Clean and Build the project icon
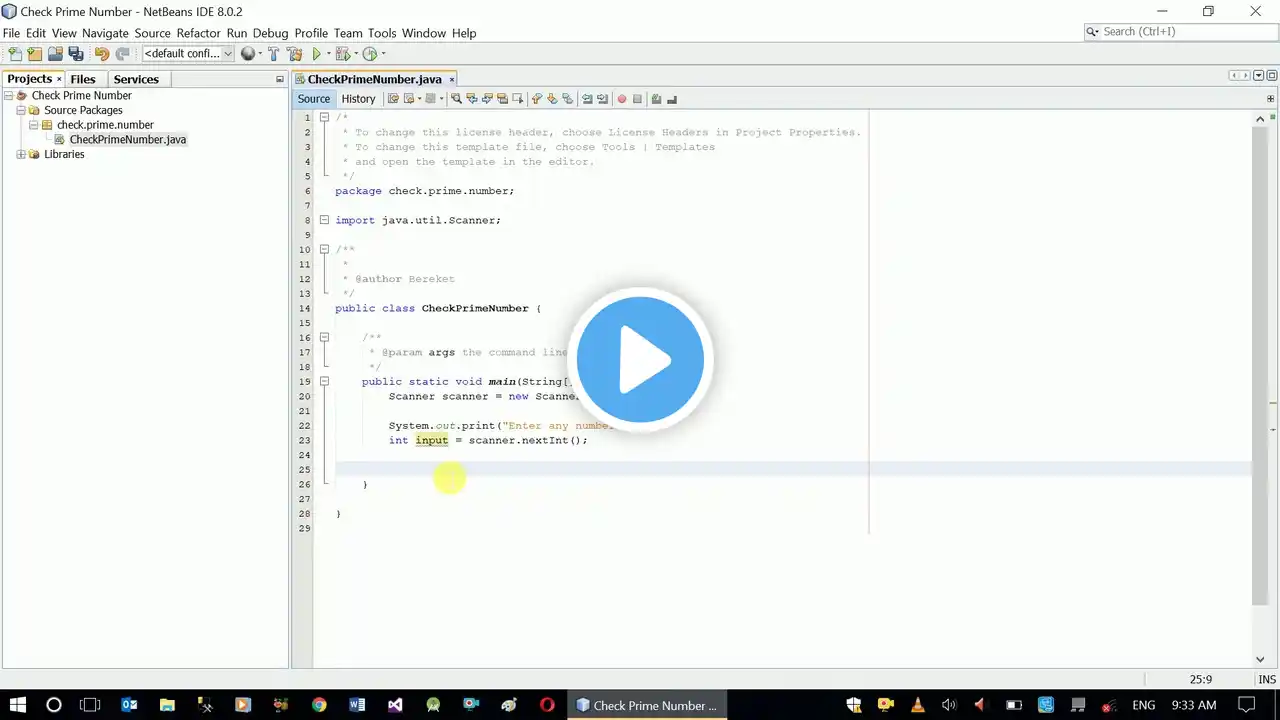 [x=294, y=54]
